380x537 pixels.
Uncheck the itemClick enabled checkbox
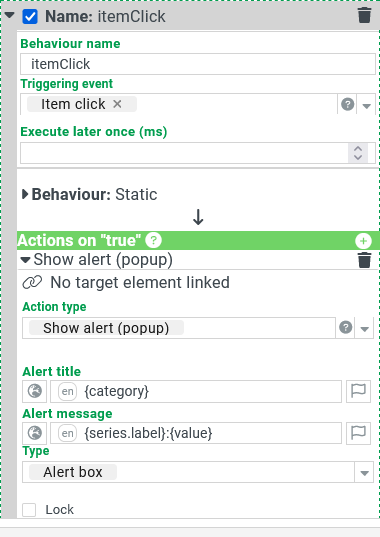[30, 16]
